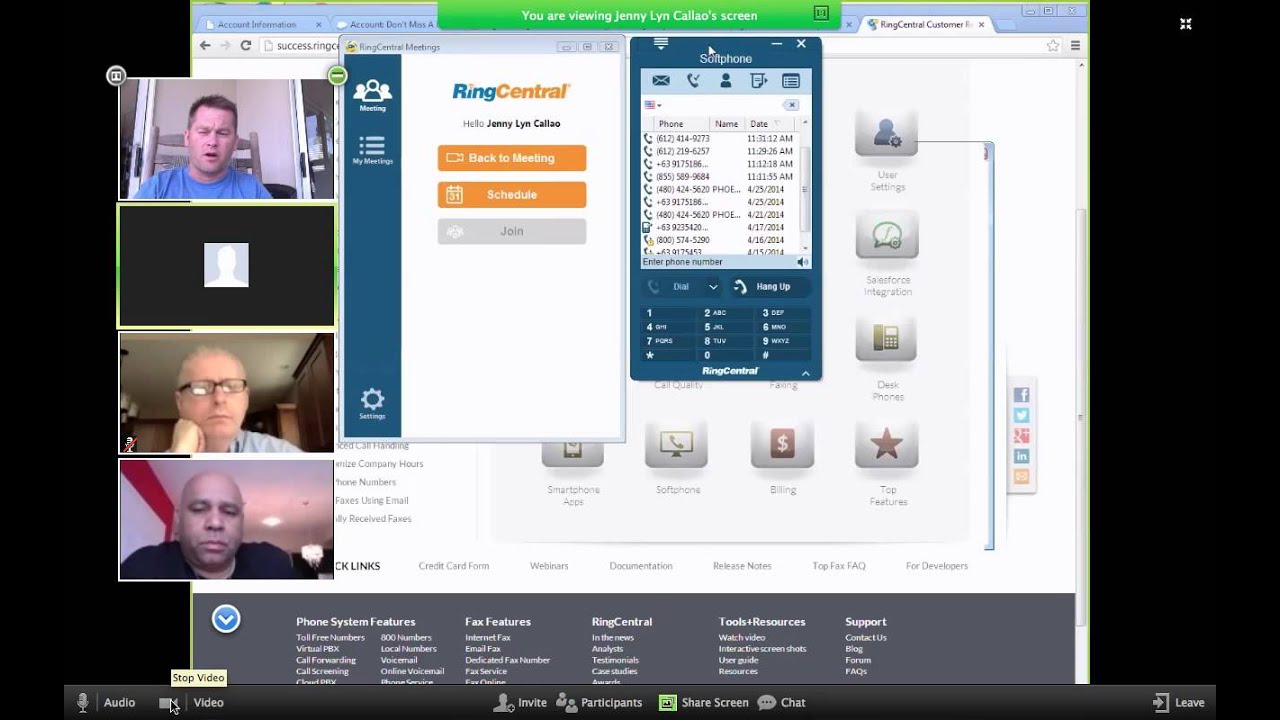Click the orange Schedule button

[x=512, y=195]
